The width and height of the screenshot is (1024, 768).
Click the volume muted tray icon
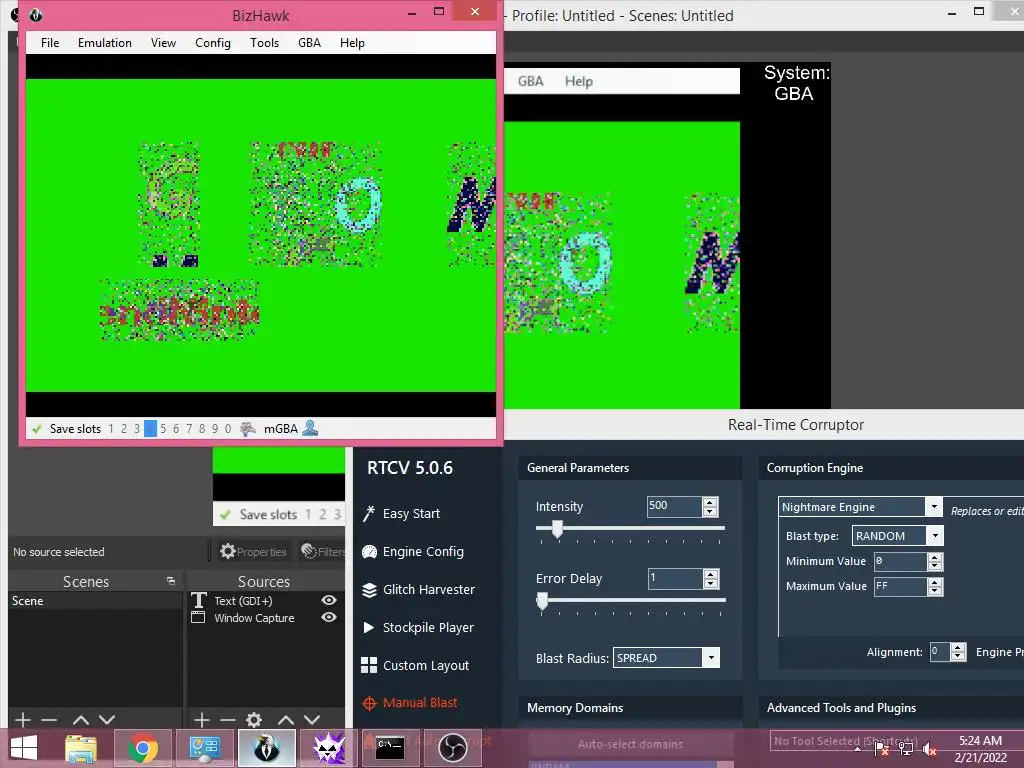(930, 749)
